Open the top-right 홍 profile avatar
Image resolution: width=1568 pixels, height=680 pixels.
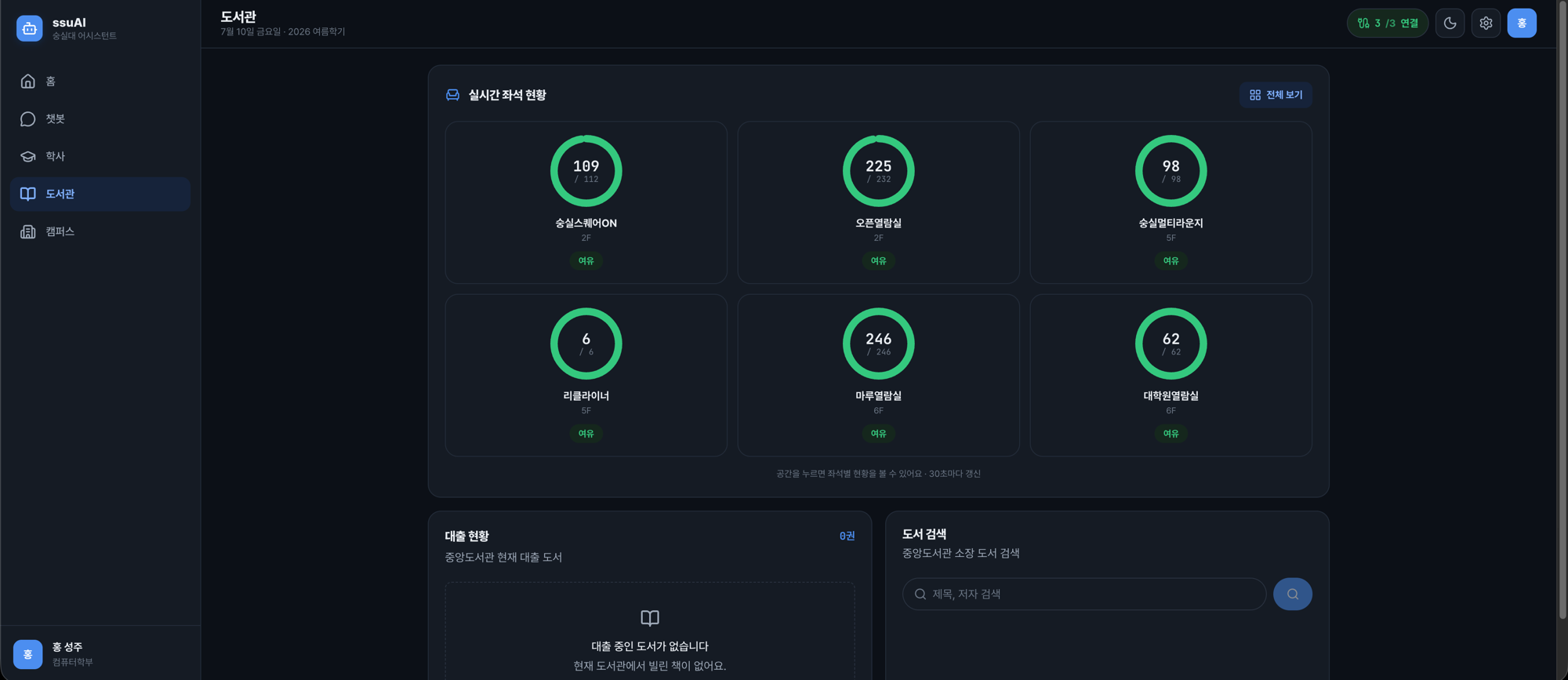1522,24
